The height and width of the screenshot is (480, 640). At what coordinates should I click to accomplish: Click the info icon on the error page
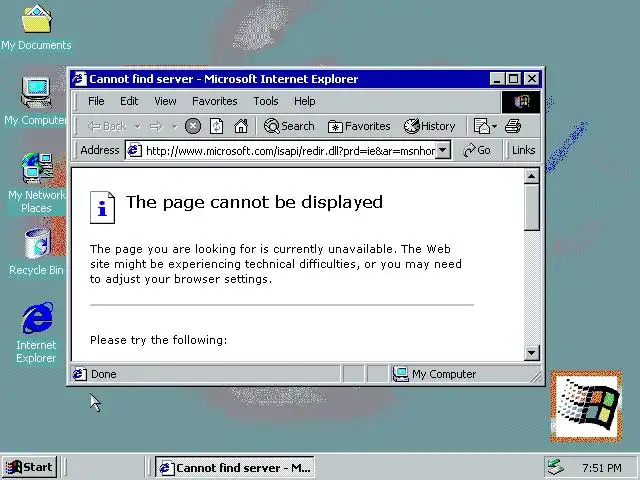tap(102, 207)
